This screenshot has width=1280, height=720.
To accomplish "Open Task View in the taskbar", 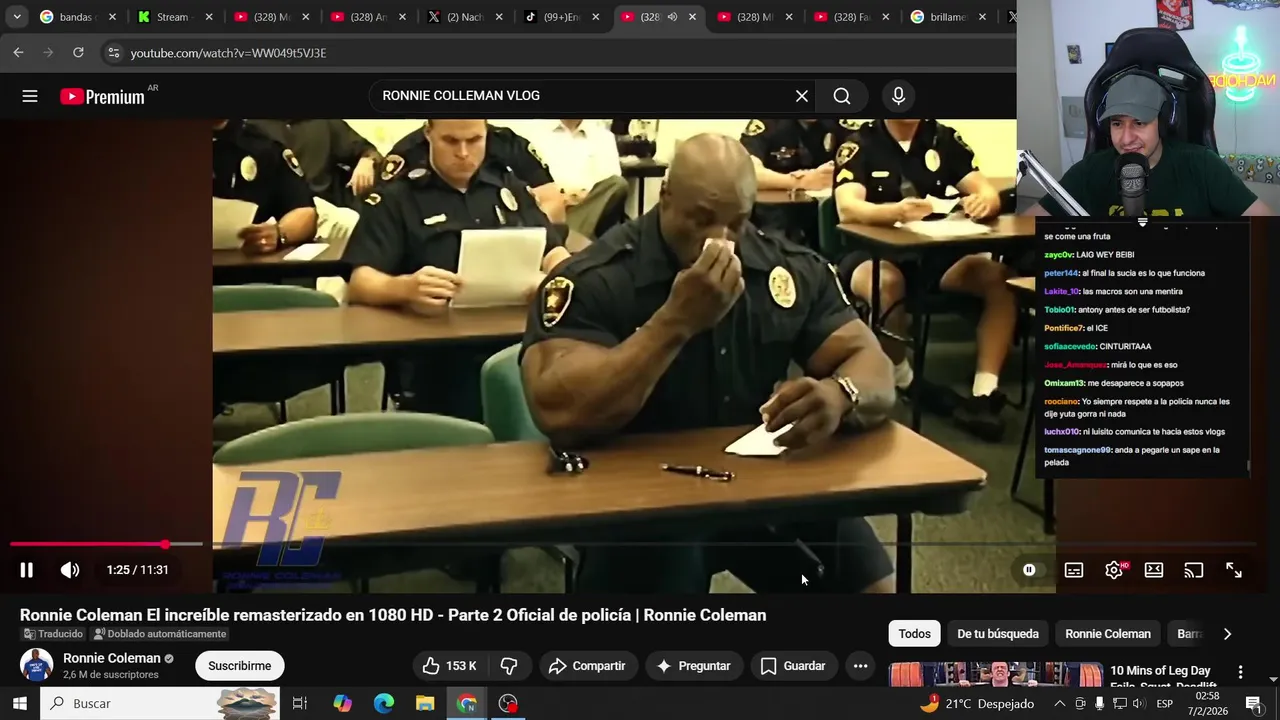I will coord(299,703).
